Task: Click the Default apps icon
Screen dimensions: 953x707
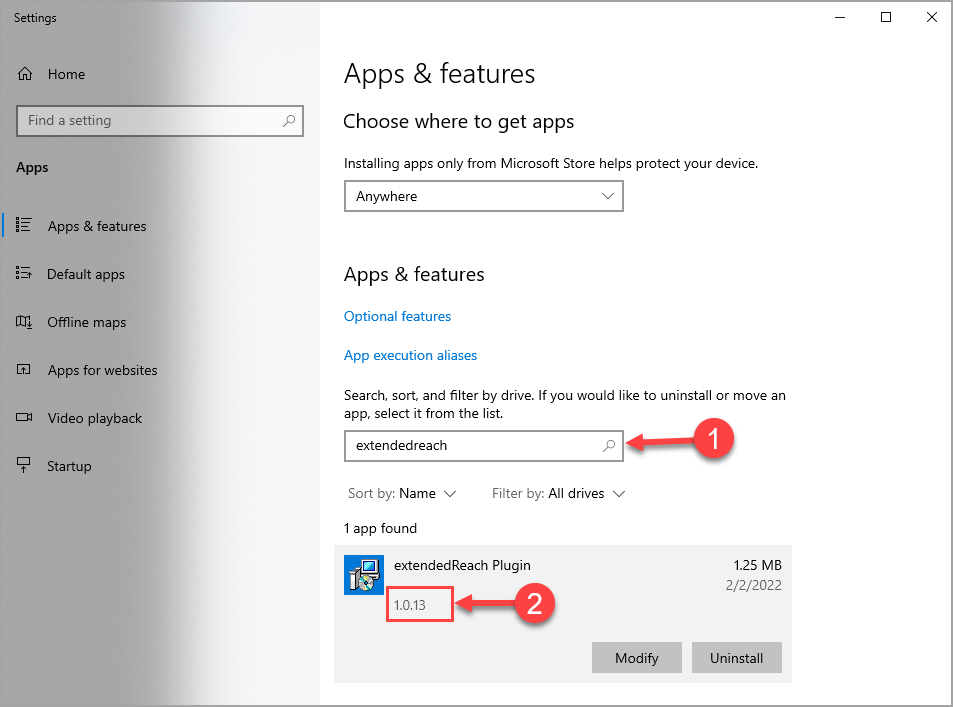Action: click(24, 273)
